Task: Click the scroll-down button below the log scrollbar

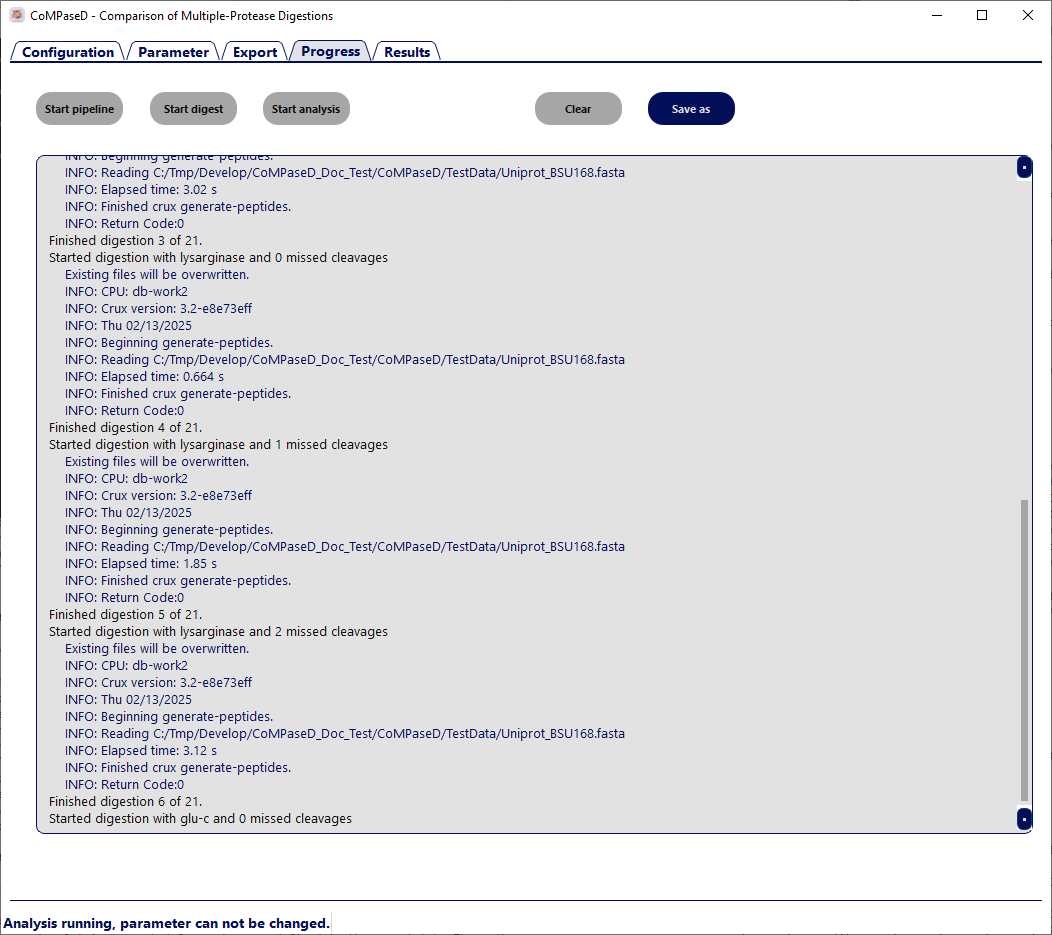Action: [x=1024, y=819]
